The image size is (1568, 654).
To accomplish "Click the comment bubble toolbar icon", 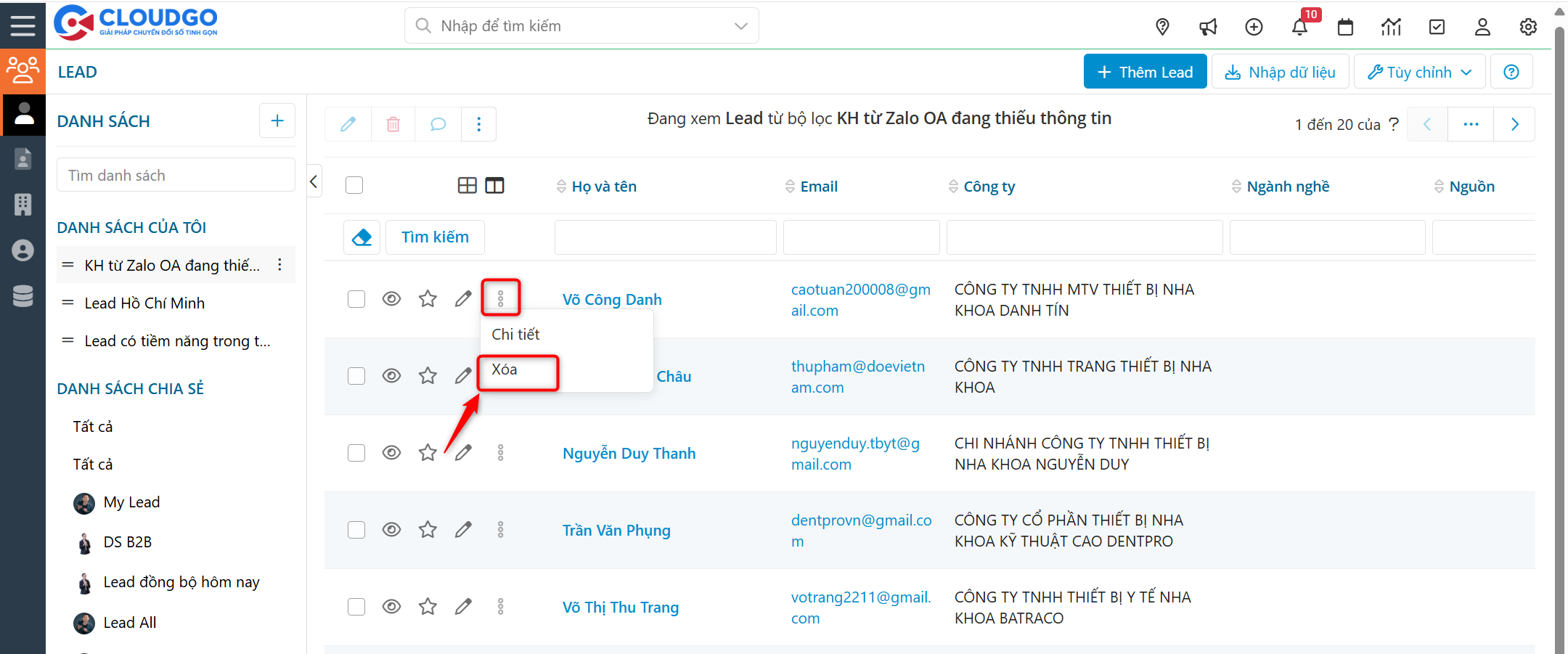I will coord(438,124).
